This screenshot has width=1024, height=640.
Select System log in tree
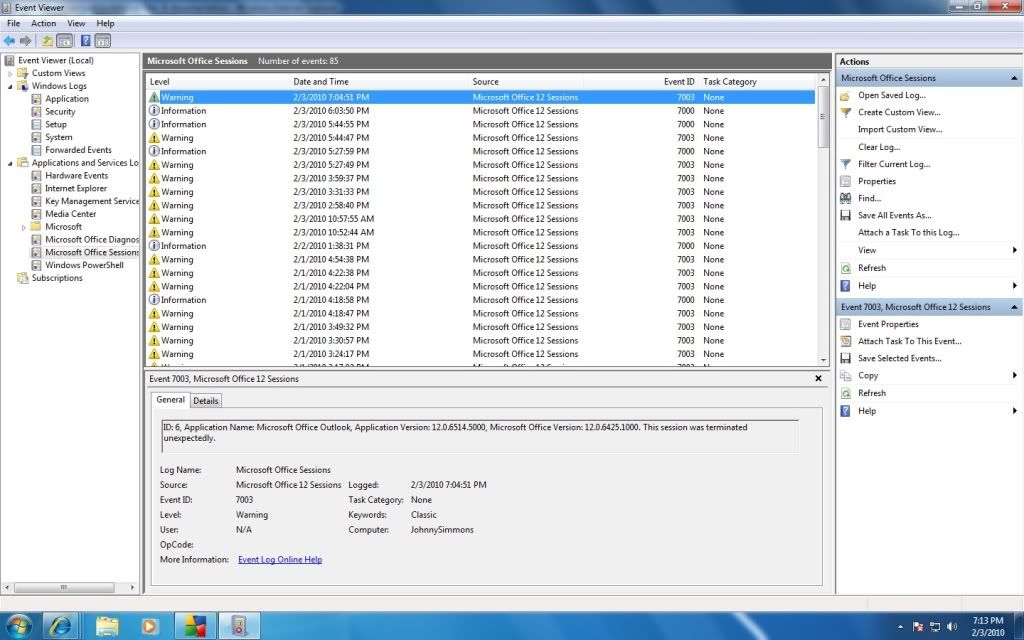[58, 137]
